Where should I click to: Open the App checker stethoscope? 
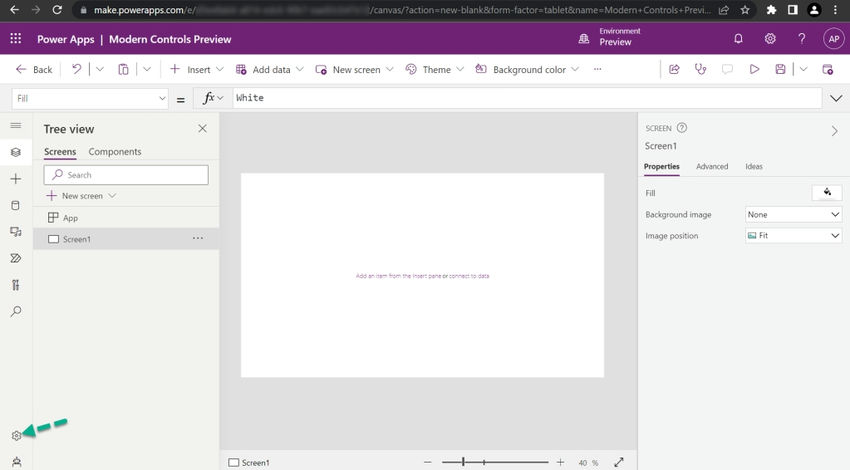pos(700,69)
